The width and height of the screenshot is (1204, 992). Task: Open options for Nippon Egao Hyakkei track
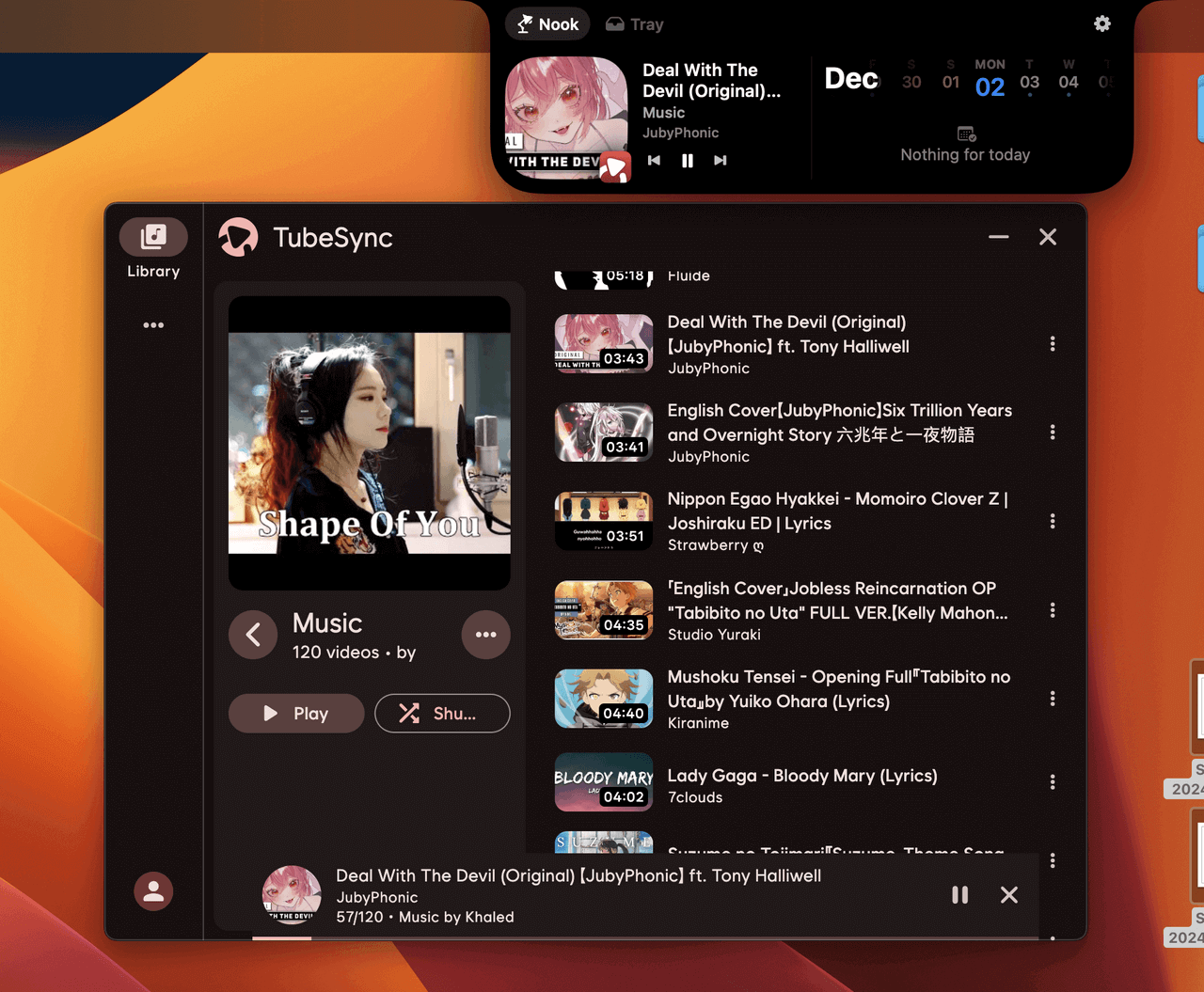click(x=1053, y=521)
